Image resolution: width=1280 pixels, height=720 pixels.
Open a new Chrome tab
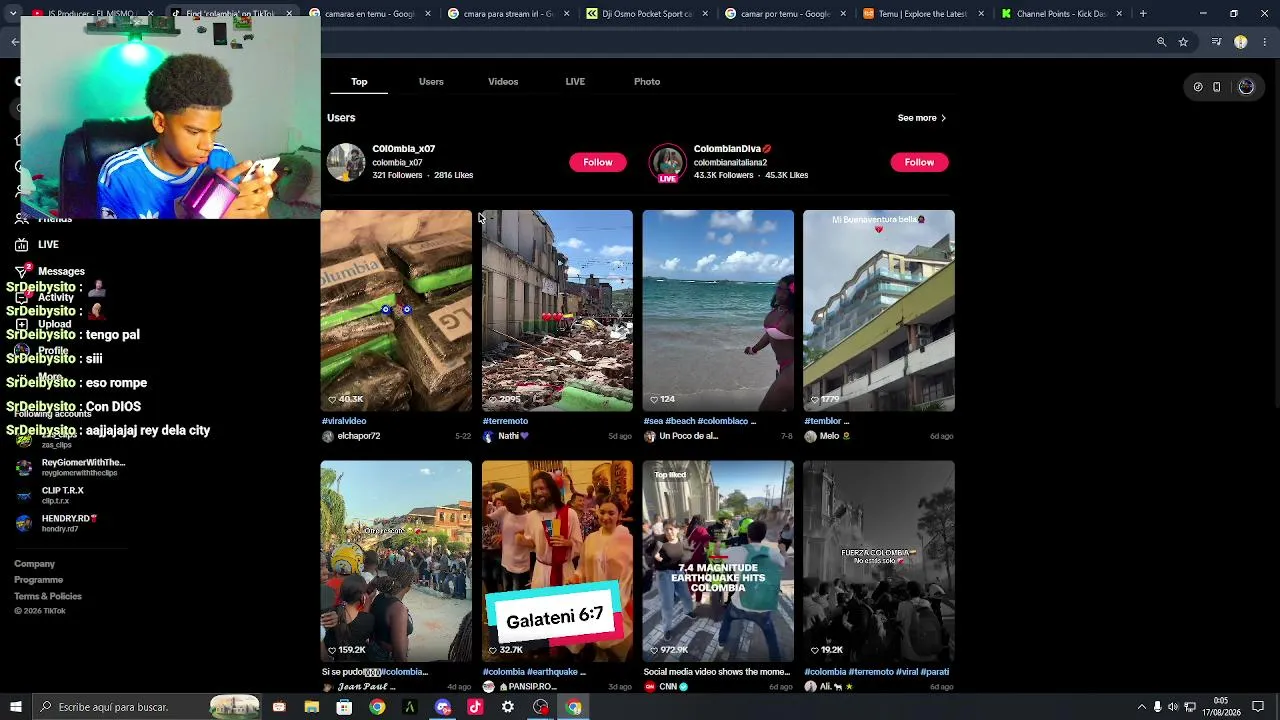click(x=1143, y=14)
